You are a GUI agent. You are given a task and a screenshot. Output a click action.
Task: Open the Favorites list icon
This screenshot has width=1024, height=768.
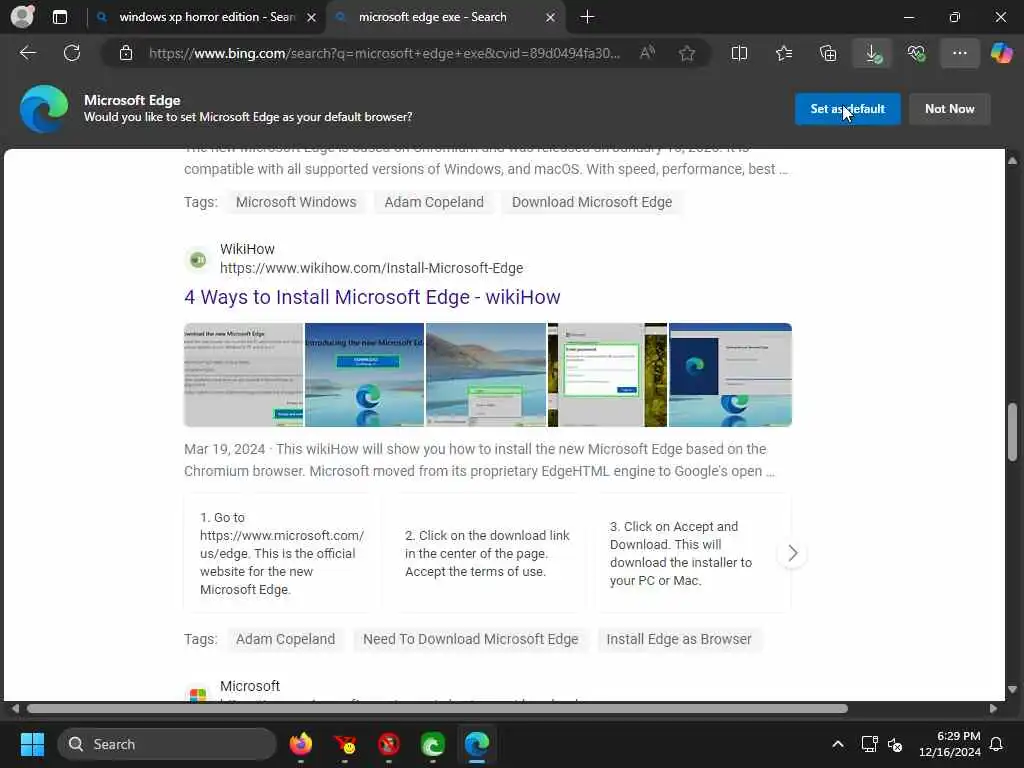784,53
